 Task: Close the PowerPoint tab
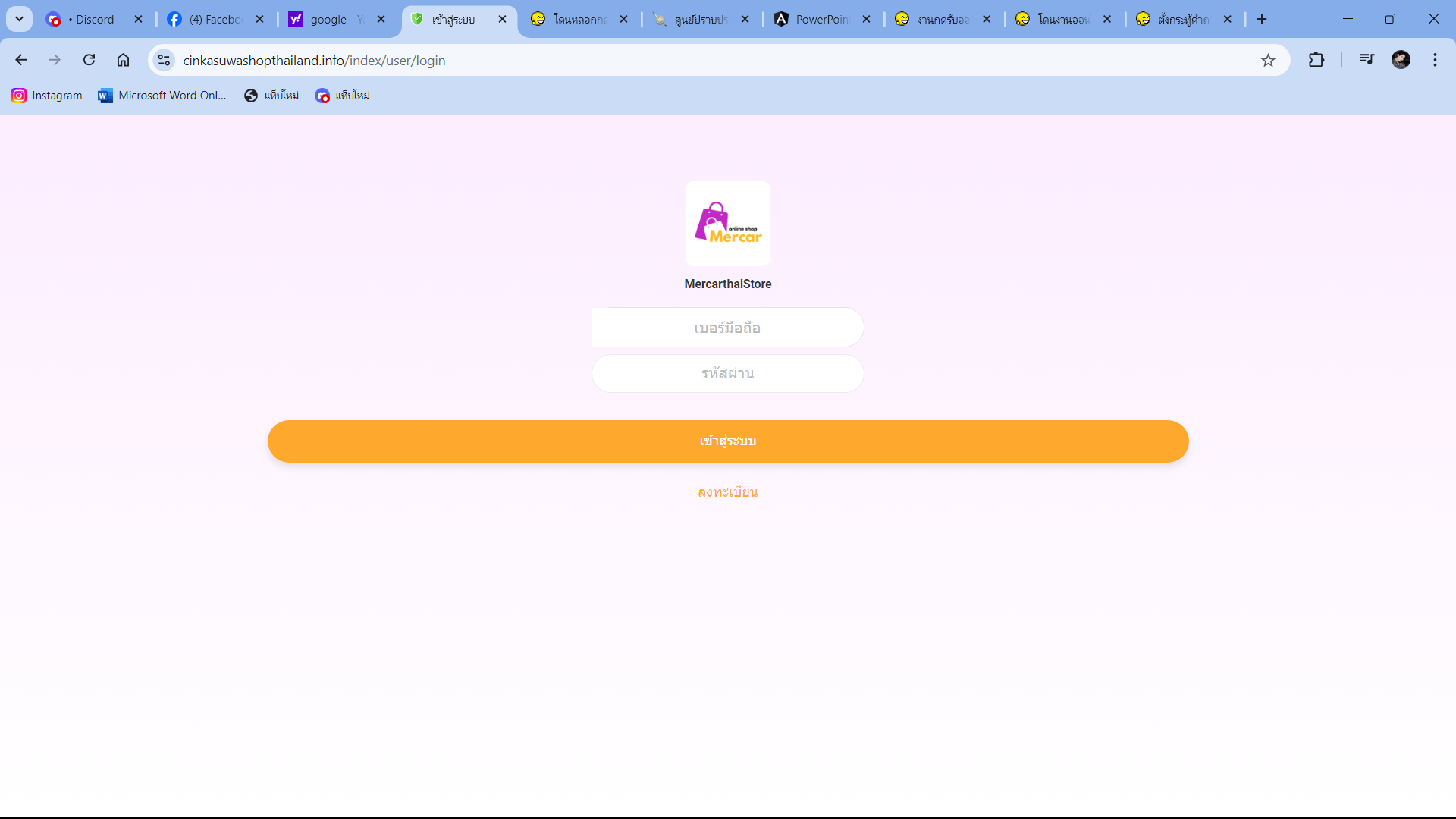(867, 19)
